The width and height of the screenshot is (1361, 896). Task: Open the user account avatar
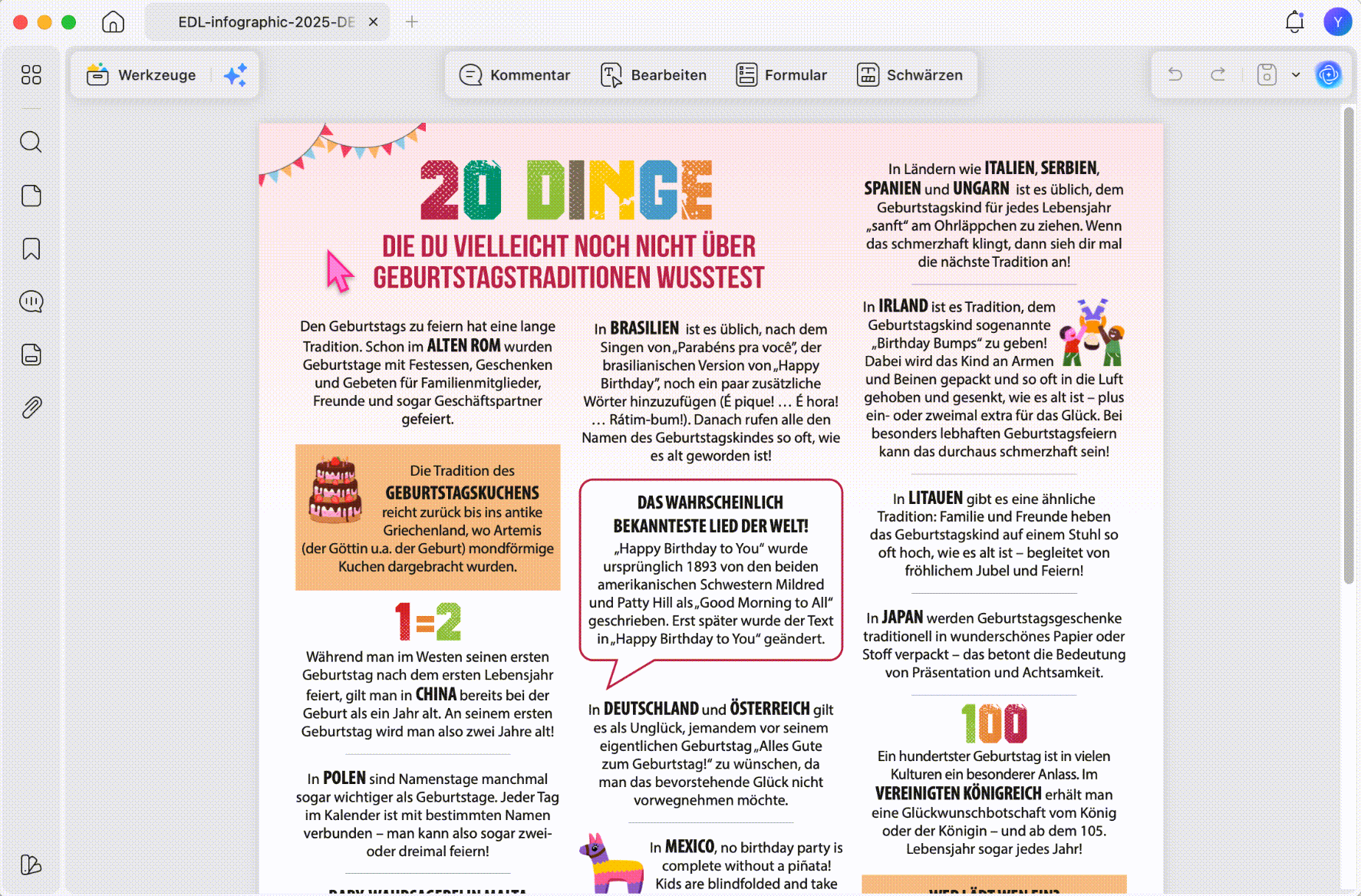[x=1338, y=21]
